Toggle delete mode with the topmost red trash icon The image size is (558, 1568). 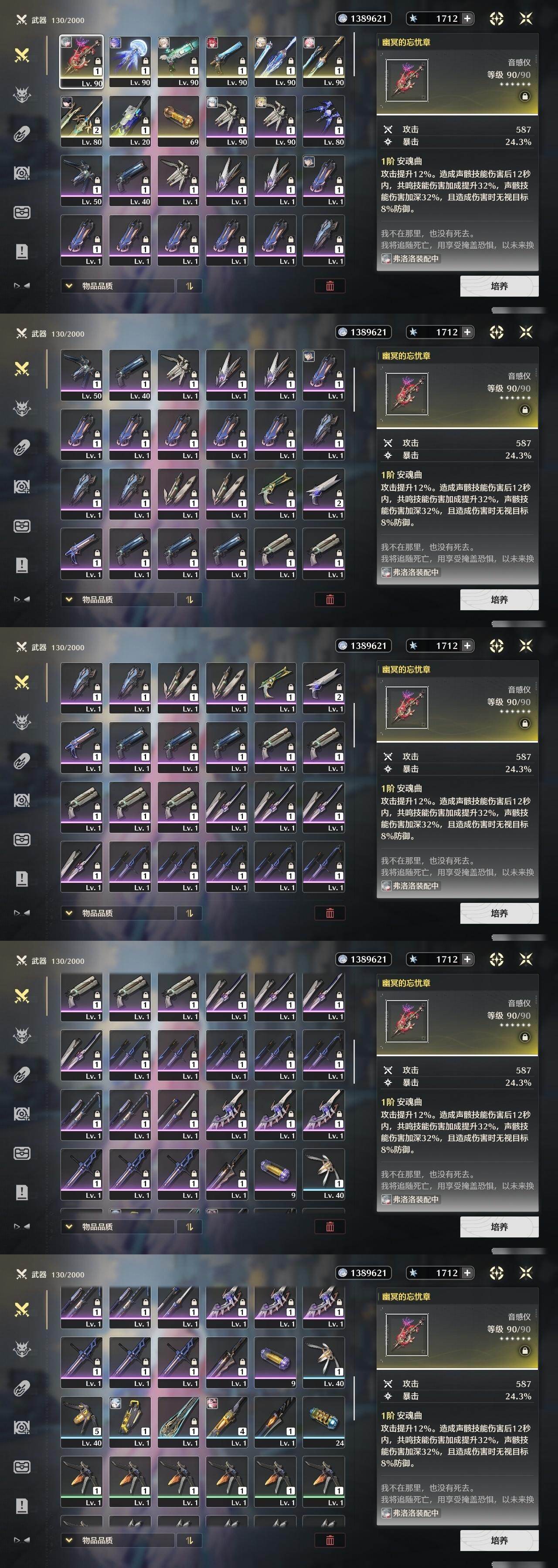330,286
